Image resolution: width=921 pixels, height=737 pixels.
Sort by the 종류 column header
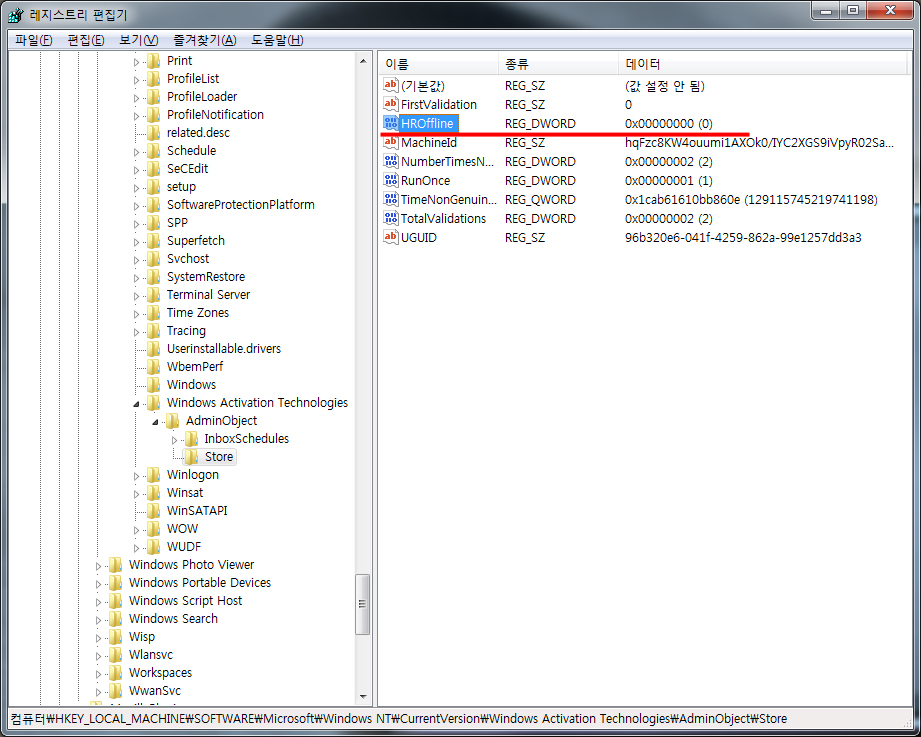pos(559,64)
